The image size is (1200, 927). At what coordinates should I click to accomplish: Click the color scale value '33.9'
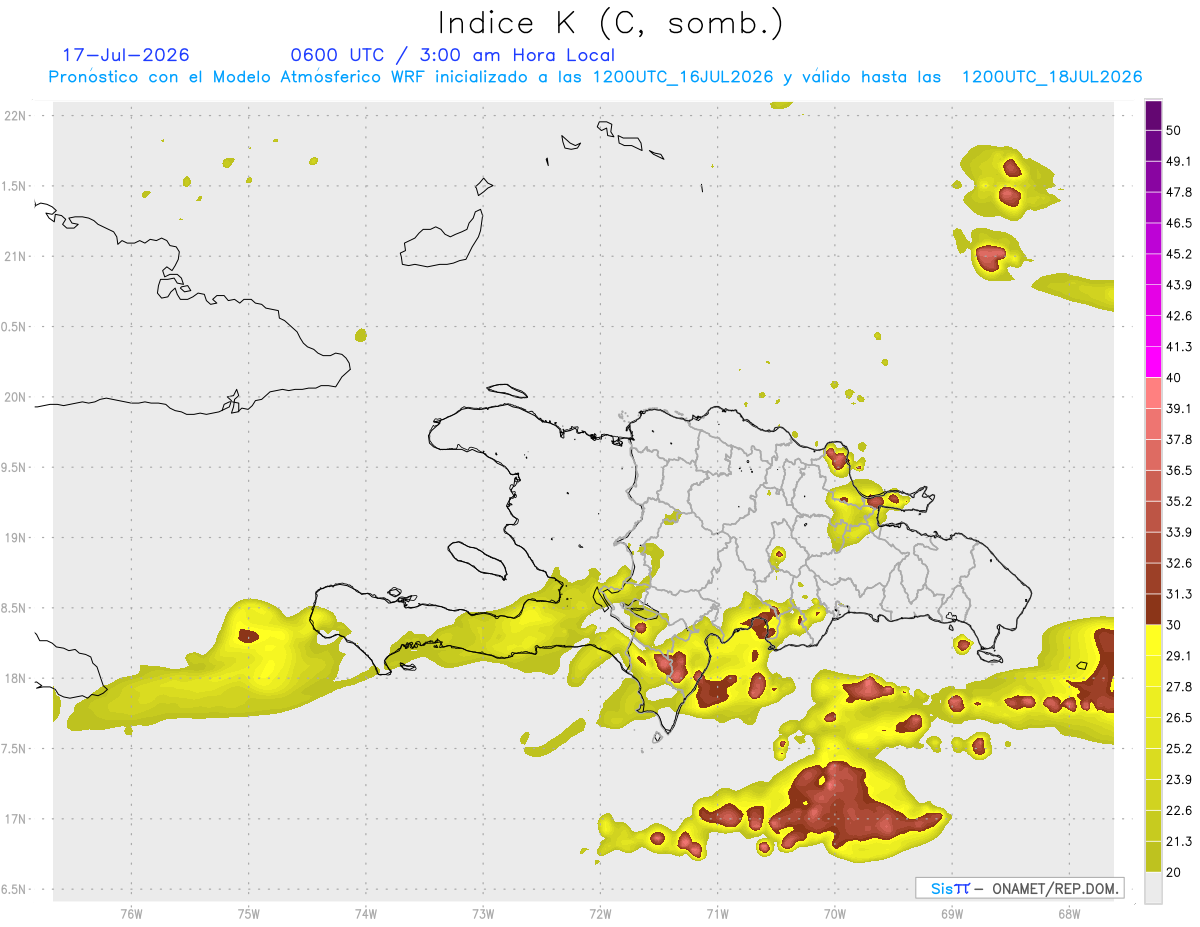click(1179, 532)
